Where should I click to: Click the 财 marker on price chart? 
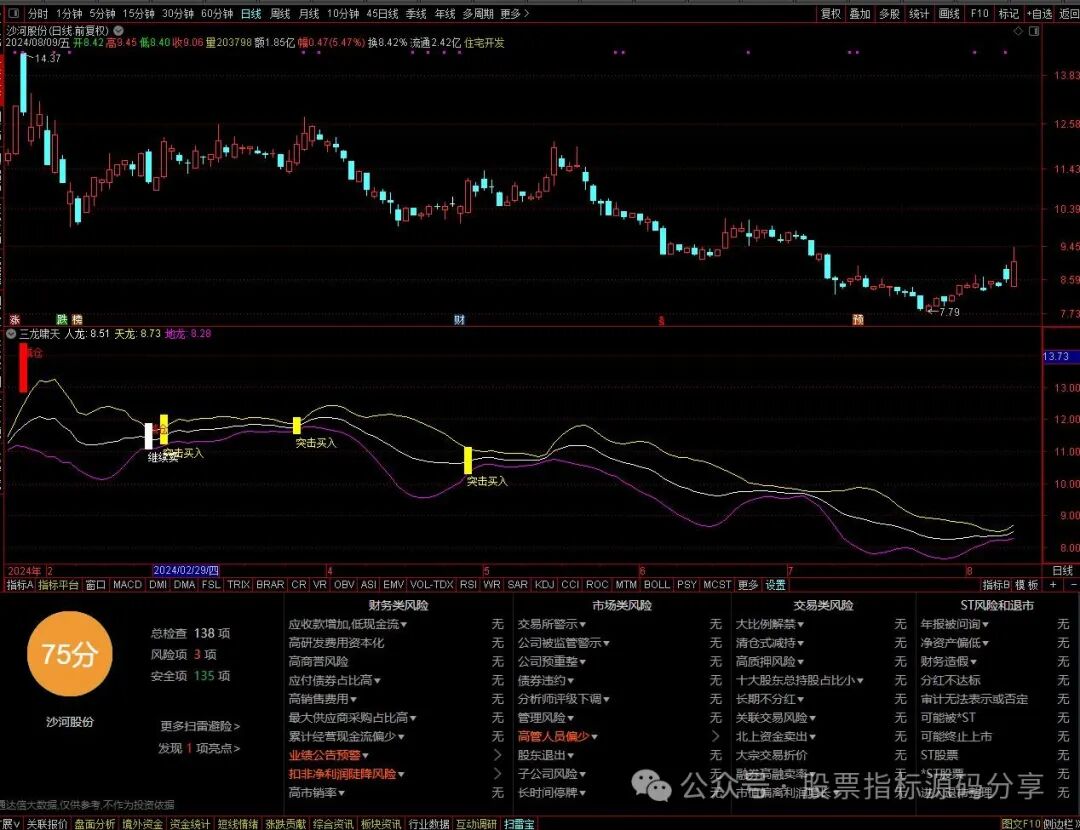point(459,320)
